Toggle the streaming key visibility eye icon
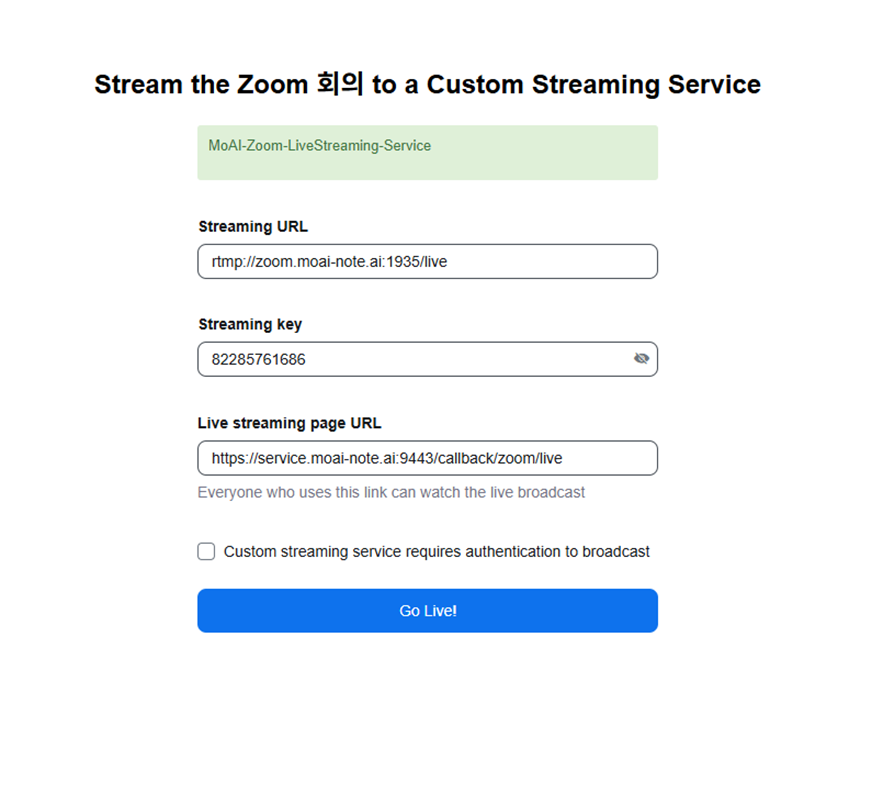Viewport: 872px width, 793px height. click(641, 359)
